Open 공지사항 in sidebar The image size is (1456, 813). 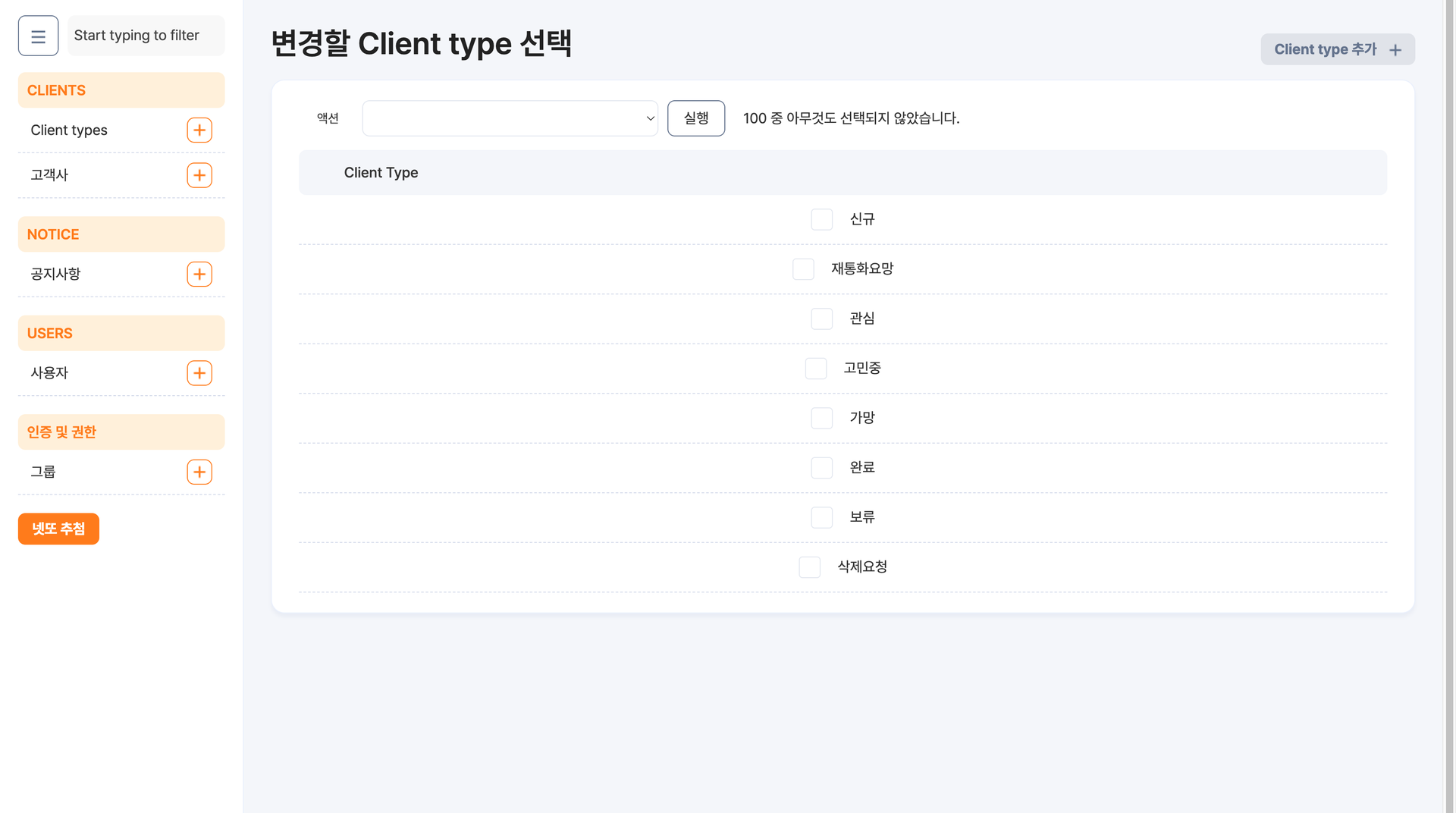click(x=55, y=275)
